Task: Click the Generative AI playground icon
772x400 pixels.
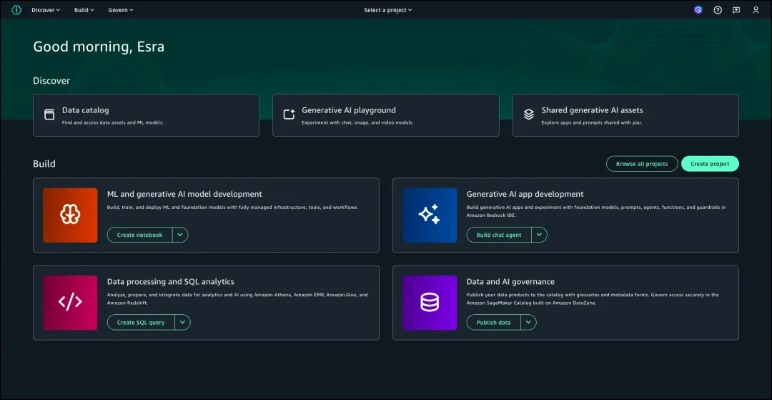Action: 289,115
